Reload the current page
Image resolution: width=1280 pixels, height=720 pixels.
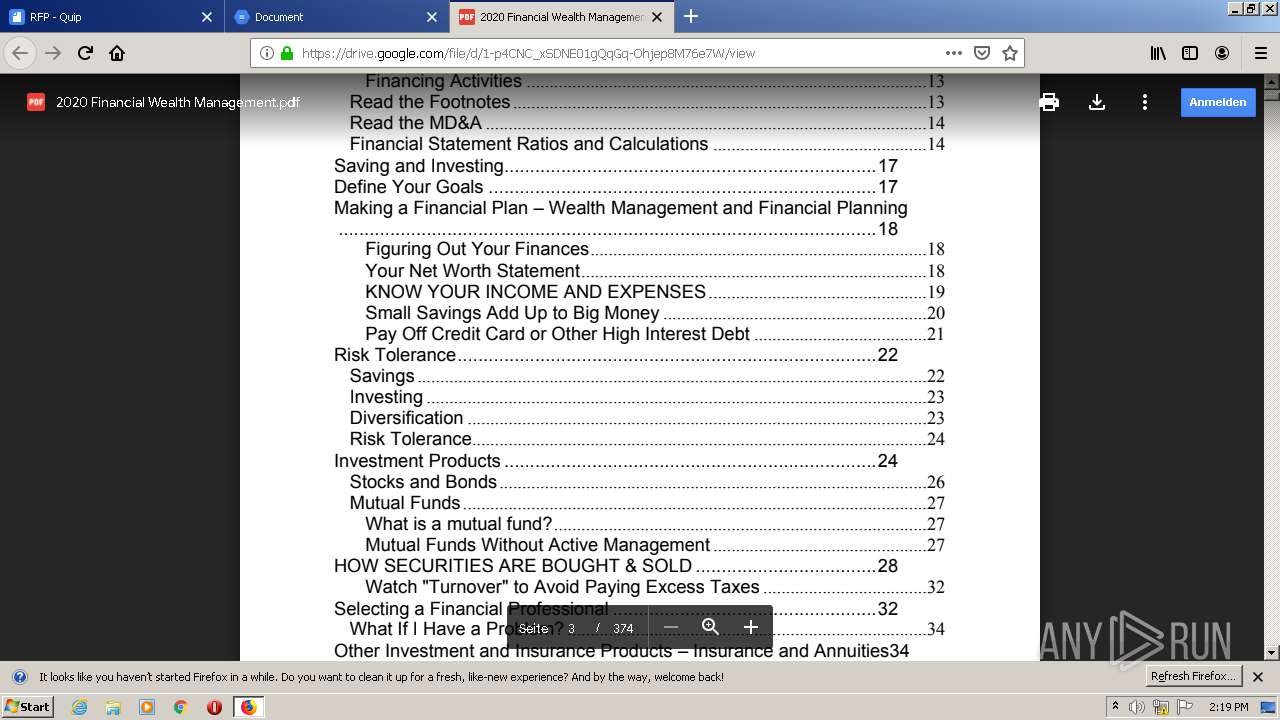(85, 53)
